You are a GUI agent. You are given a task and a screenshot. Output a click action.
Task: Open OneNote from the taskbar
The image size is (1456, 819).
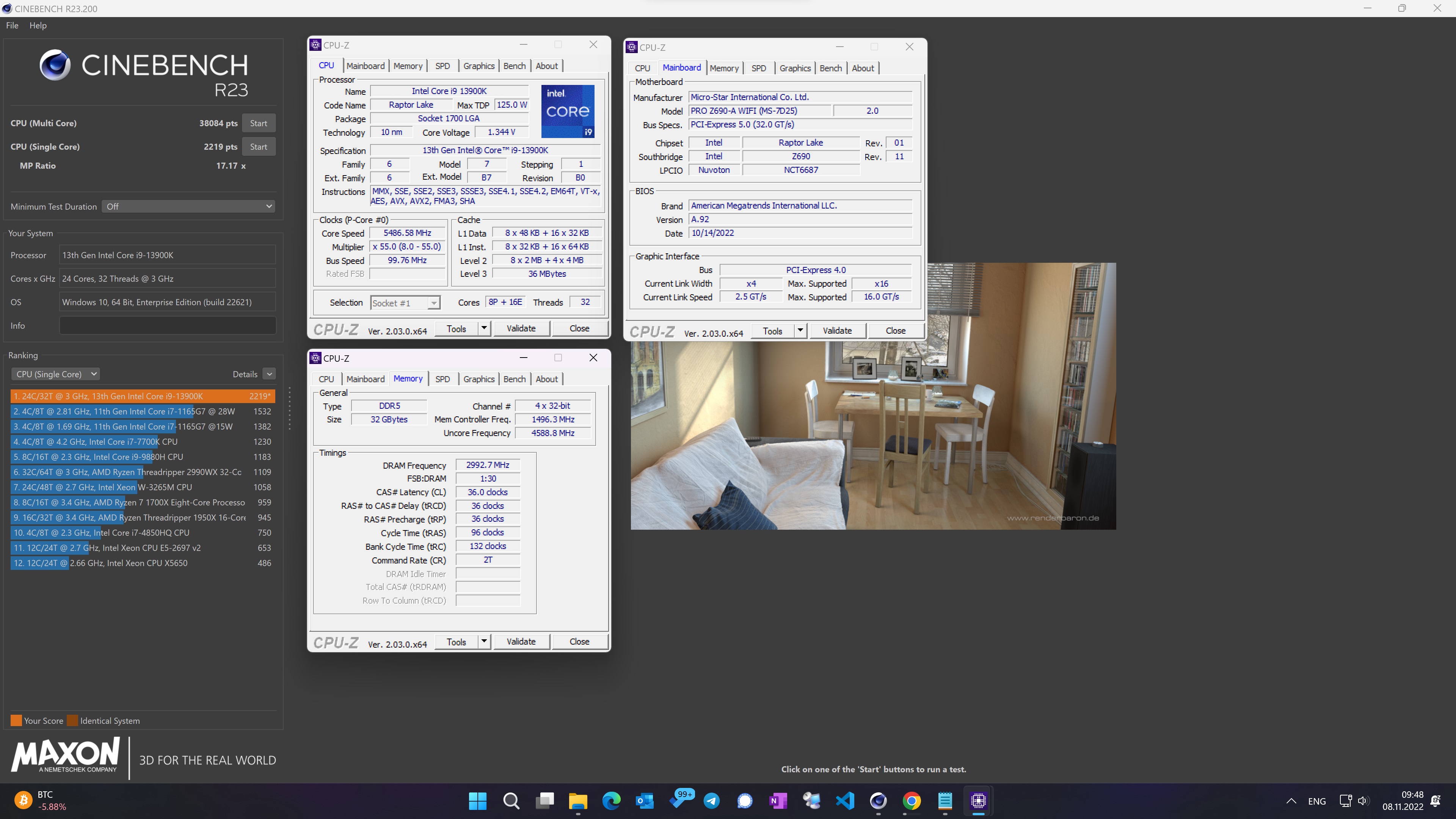click(778, 800)
